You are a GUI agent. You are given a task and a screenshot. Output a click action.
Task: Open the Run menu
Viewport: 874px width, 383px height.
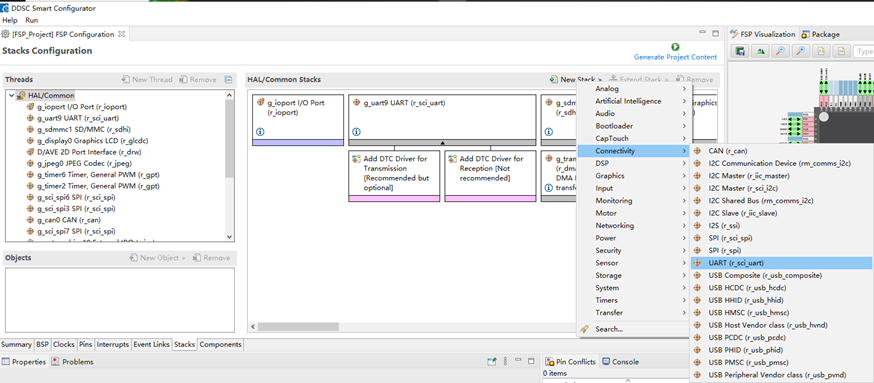coord(32,20)
